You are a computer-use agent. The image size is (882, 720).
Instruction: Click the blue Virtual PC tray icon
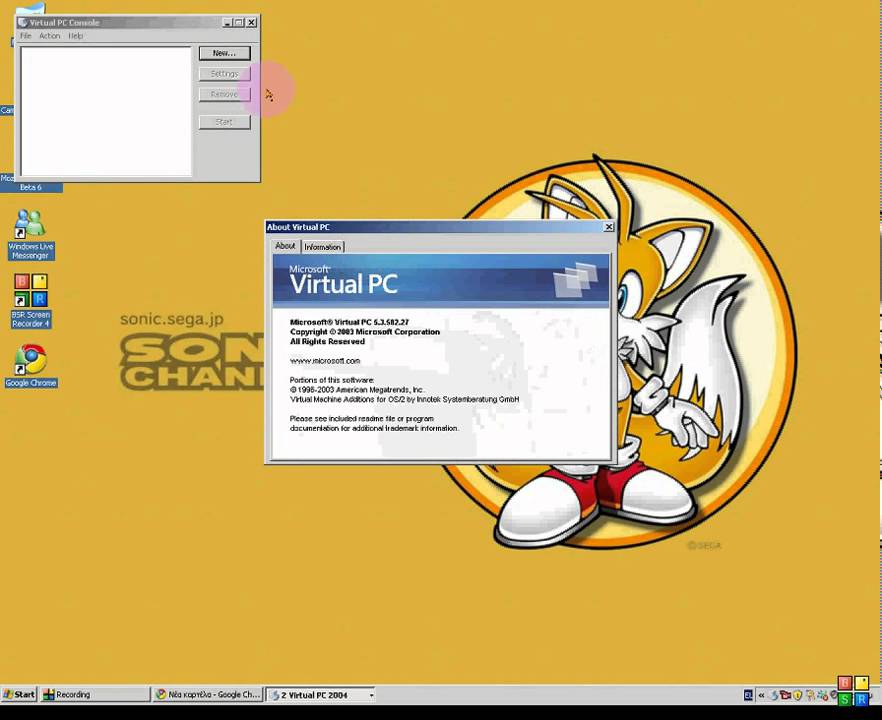774,695
